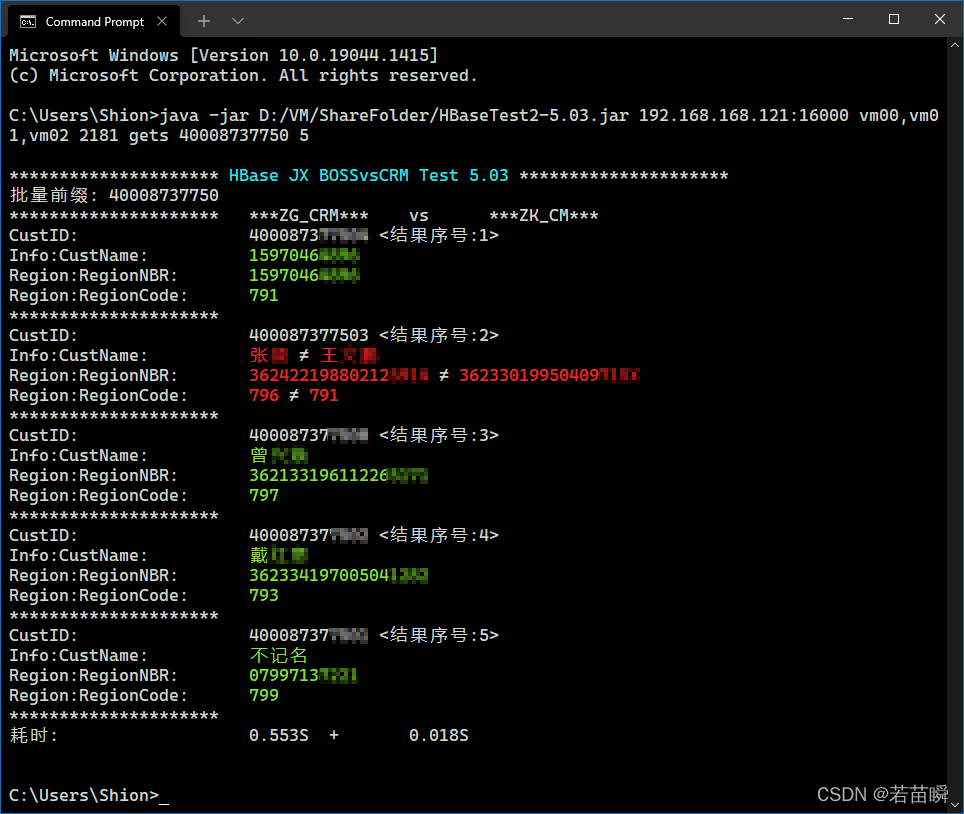Close the terminal window
The width and height of the screenshot is (964, 814).
[939, 19]
